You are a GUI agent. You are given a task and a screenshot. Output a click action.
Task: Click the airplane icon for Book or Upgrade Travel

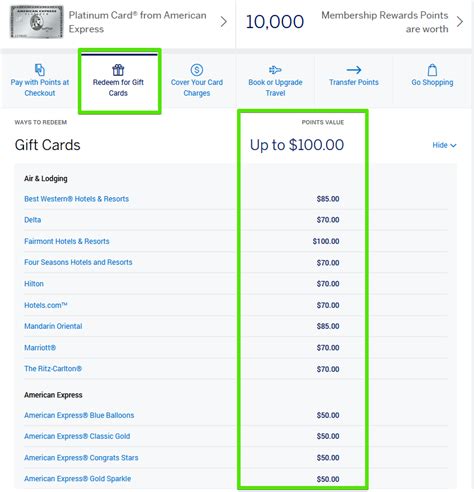point(275,70)
